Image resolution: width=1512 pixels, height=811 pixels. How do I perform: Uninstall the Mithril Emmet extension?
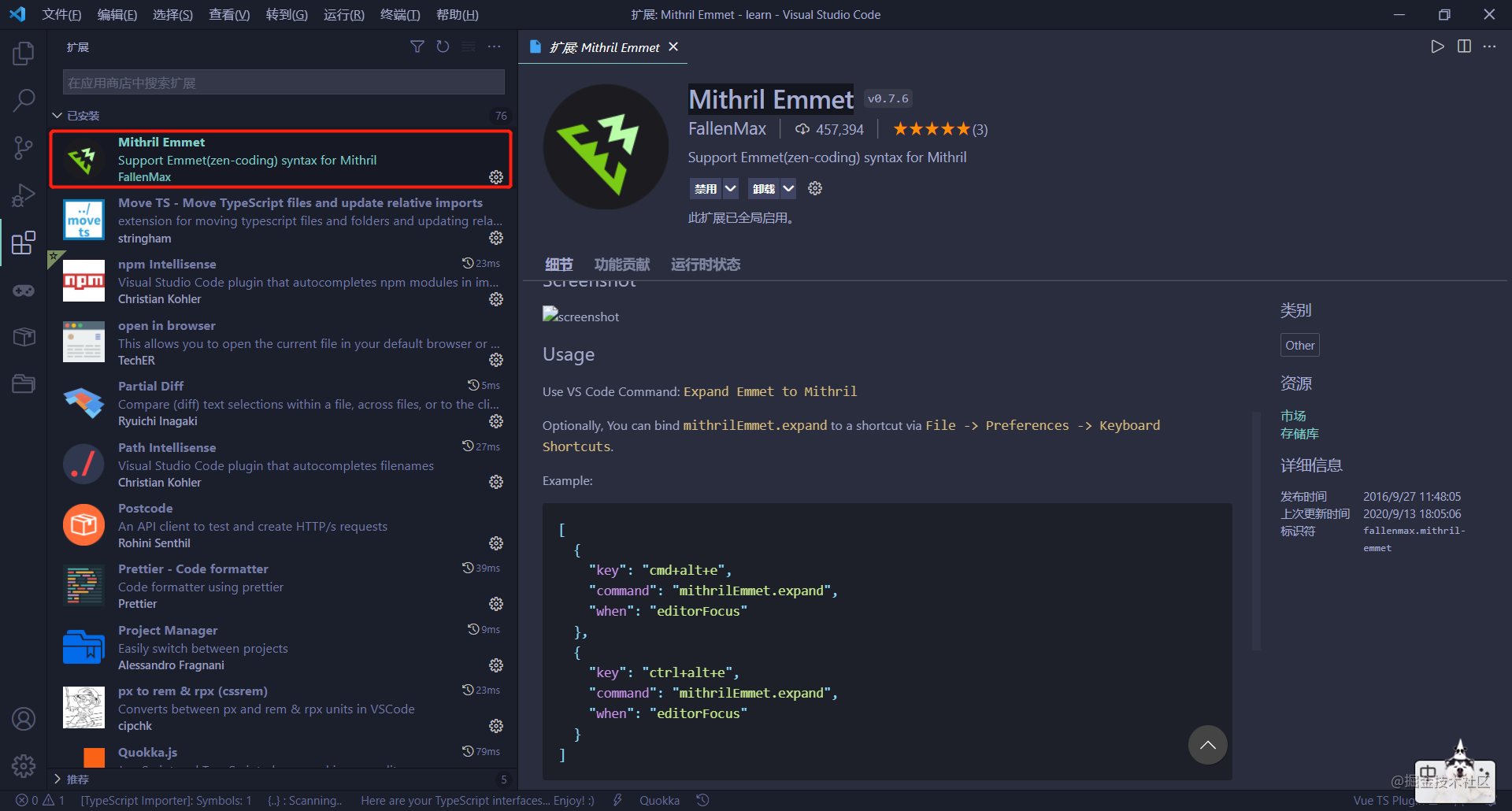tap(763, 188)
